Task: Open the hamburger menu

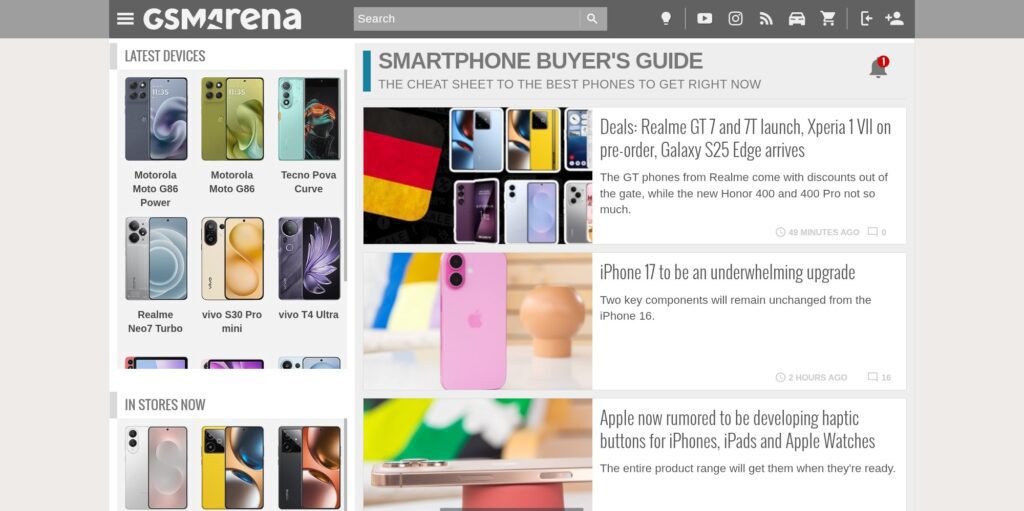Action: (125, 19)
